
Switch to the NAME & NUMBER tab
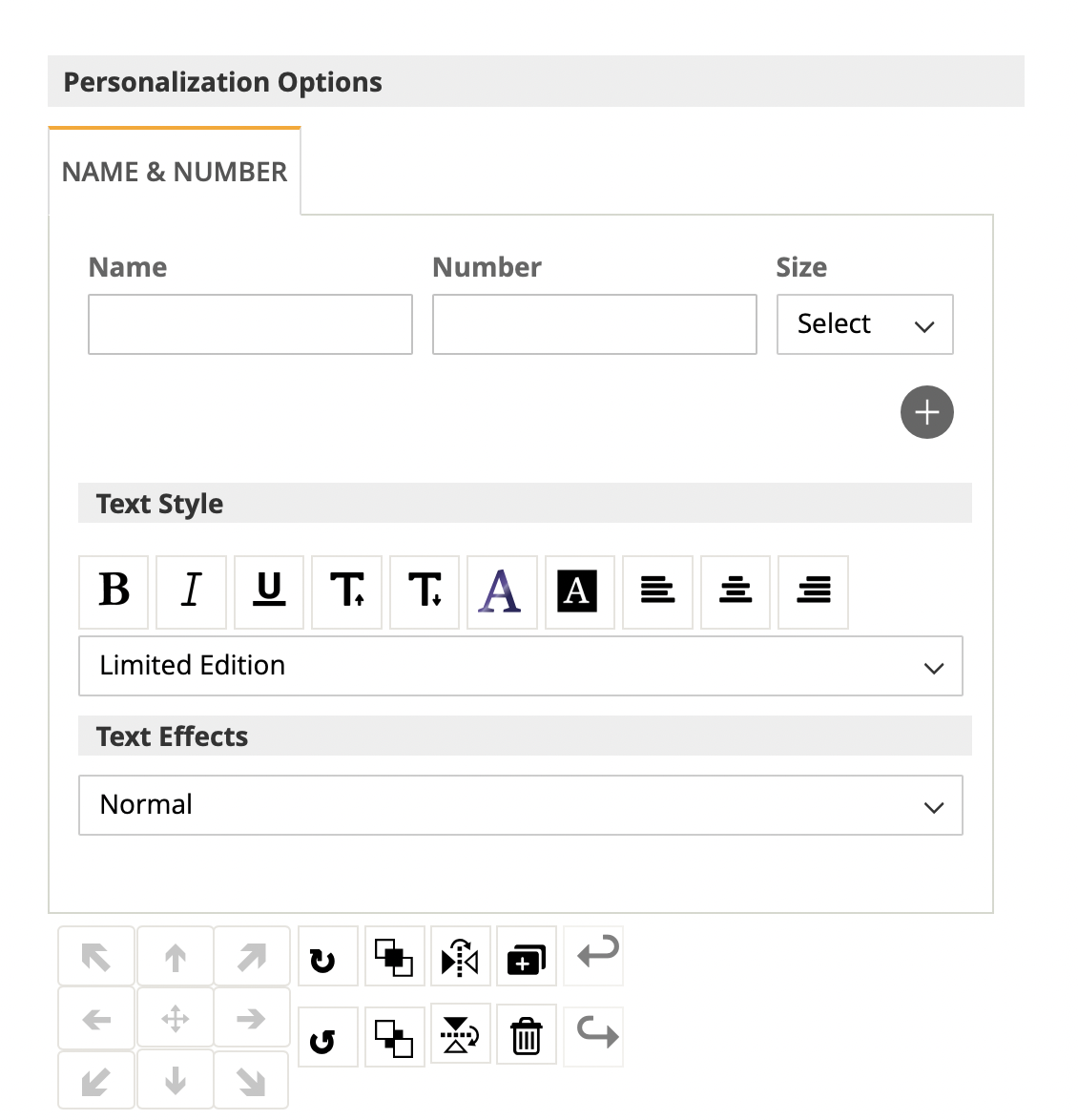click(175, 172)
